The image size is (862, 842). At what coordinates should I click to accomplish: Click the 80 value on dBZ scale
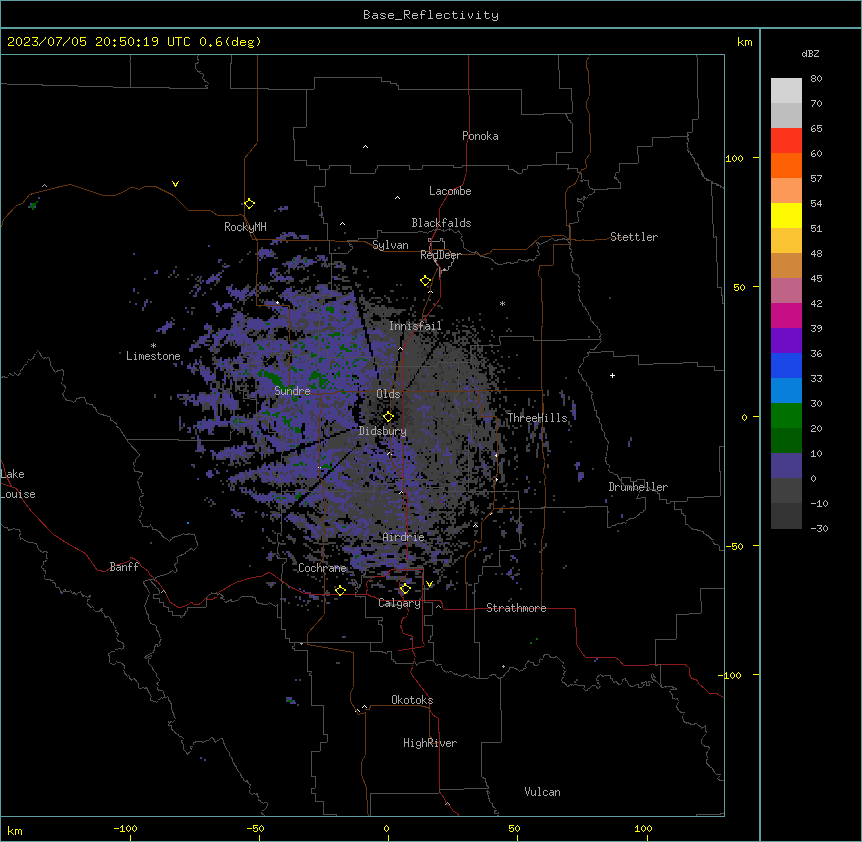816,79
